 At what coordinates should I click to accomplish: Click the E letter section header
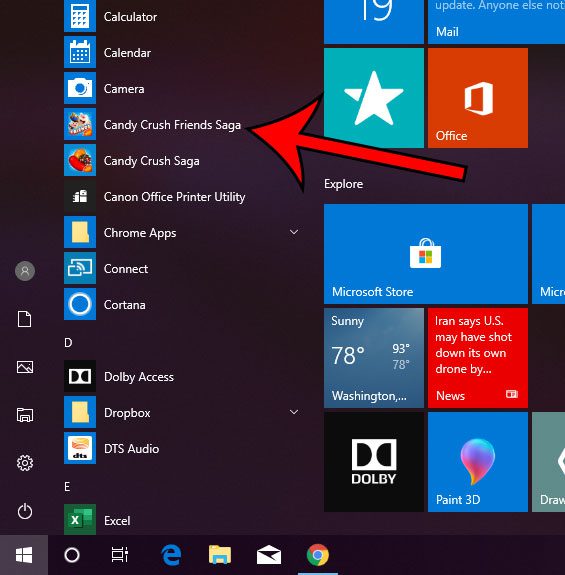pos(67,487)
